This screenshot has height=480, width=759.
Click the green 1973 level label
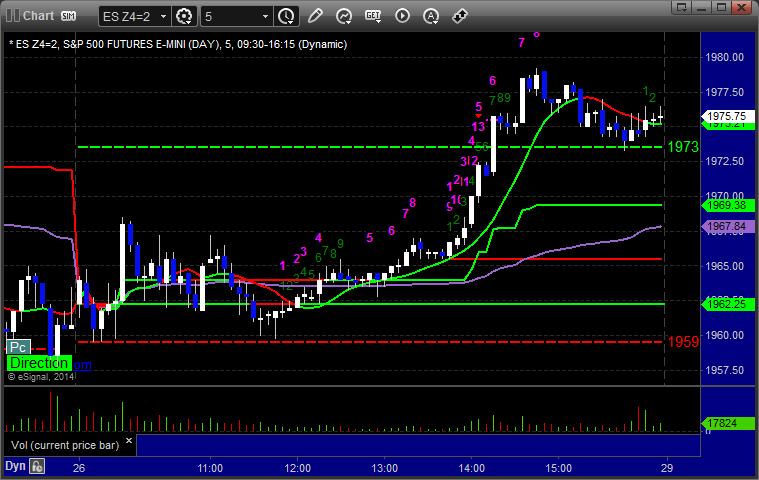point(683,147)
